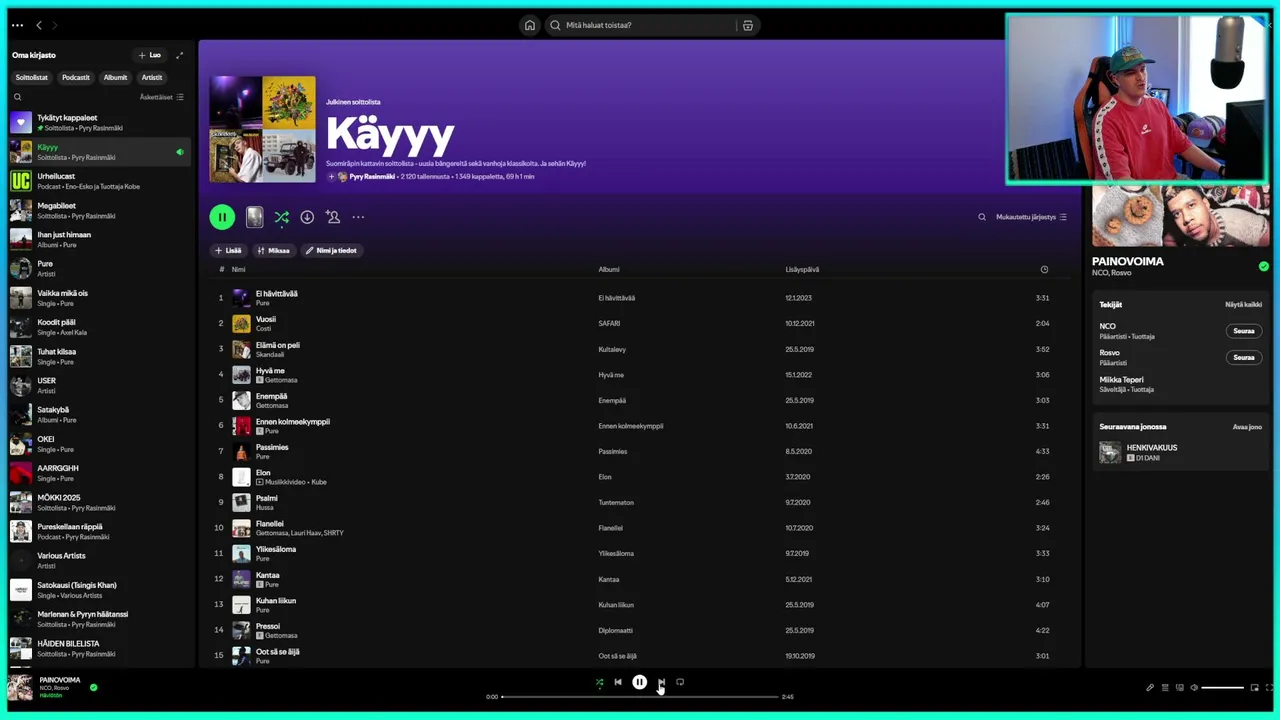1280x720 pixels.
Task: Select the Albumit filter chip
Action: coord(116,77)
